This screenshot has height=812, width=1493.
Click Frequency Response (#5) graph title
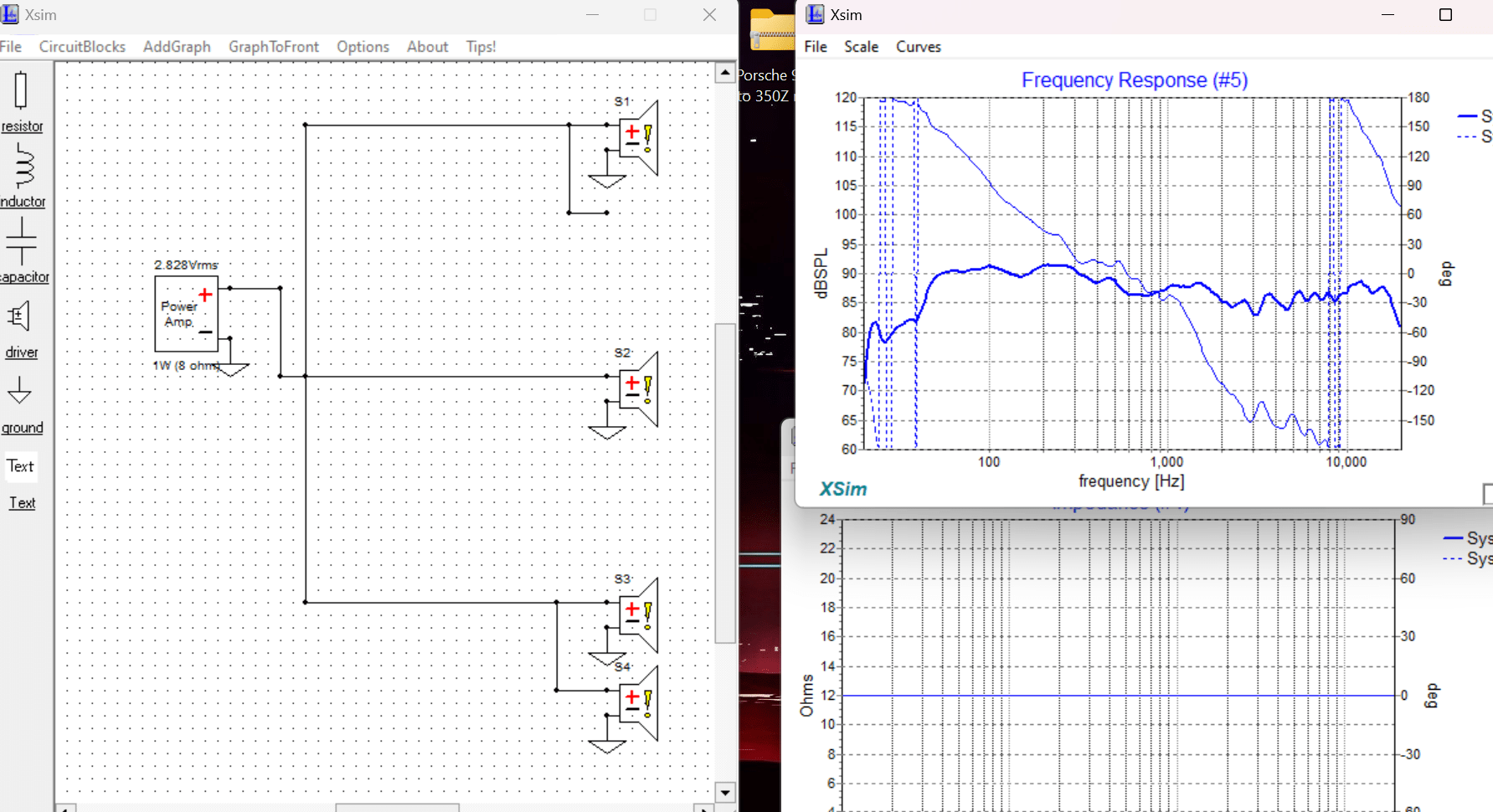pos(1135,80)
